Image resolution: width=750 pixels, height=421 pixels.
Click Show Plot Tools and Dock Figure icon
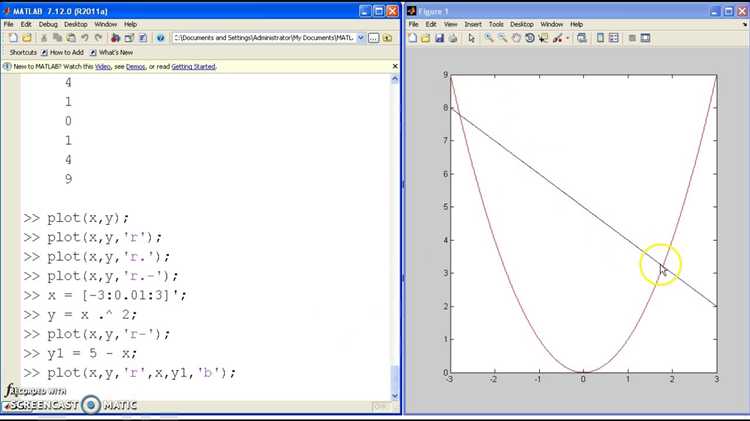click(x=645, y=38)
